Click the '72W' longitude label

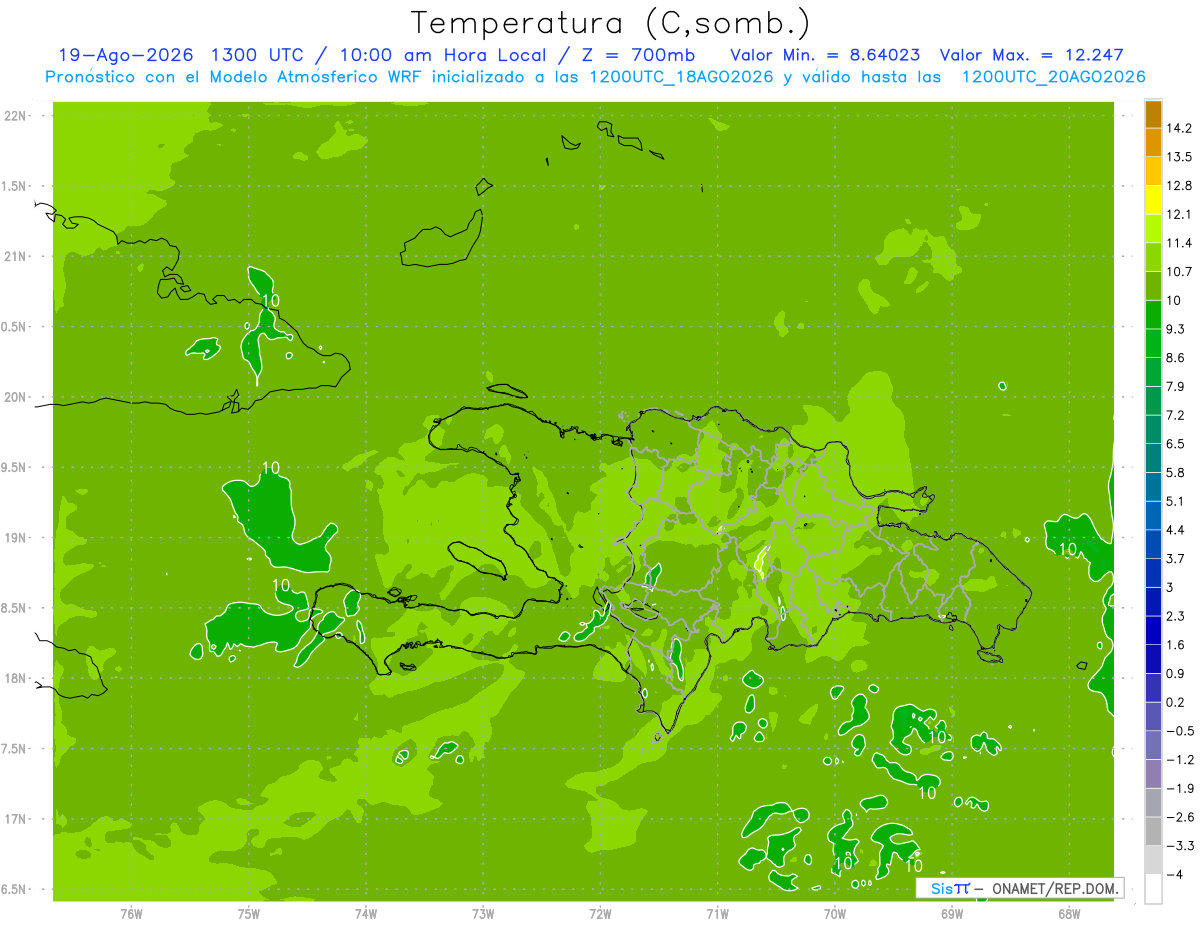click(600, 914)
